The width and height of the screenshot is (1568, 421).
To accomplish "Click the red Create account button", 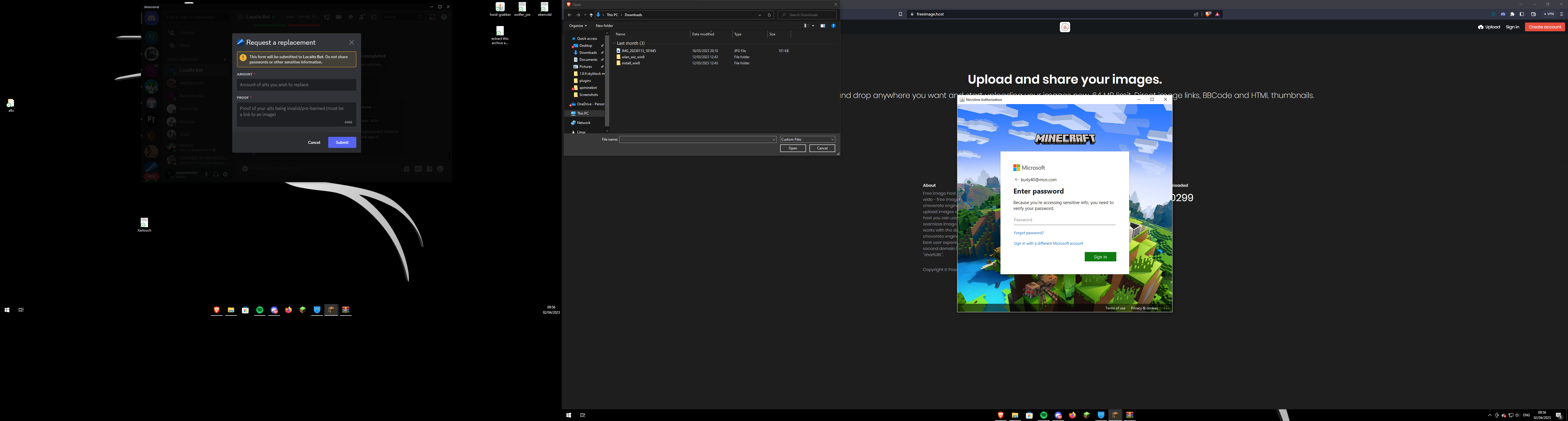I will [1544, 27].
